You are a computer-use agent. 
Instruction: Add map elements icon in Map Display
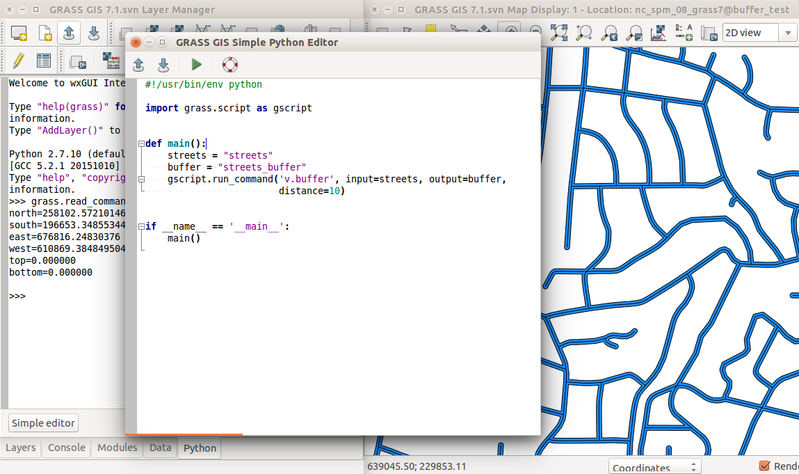(683, 33)
